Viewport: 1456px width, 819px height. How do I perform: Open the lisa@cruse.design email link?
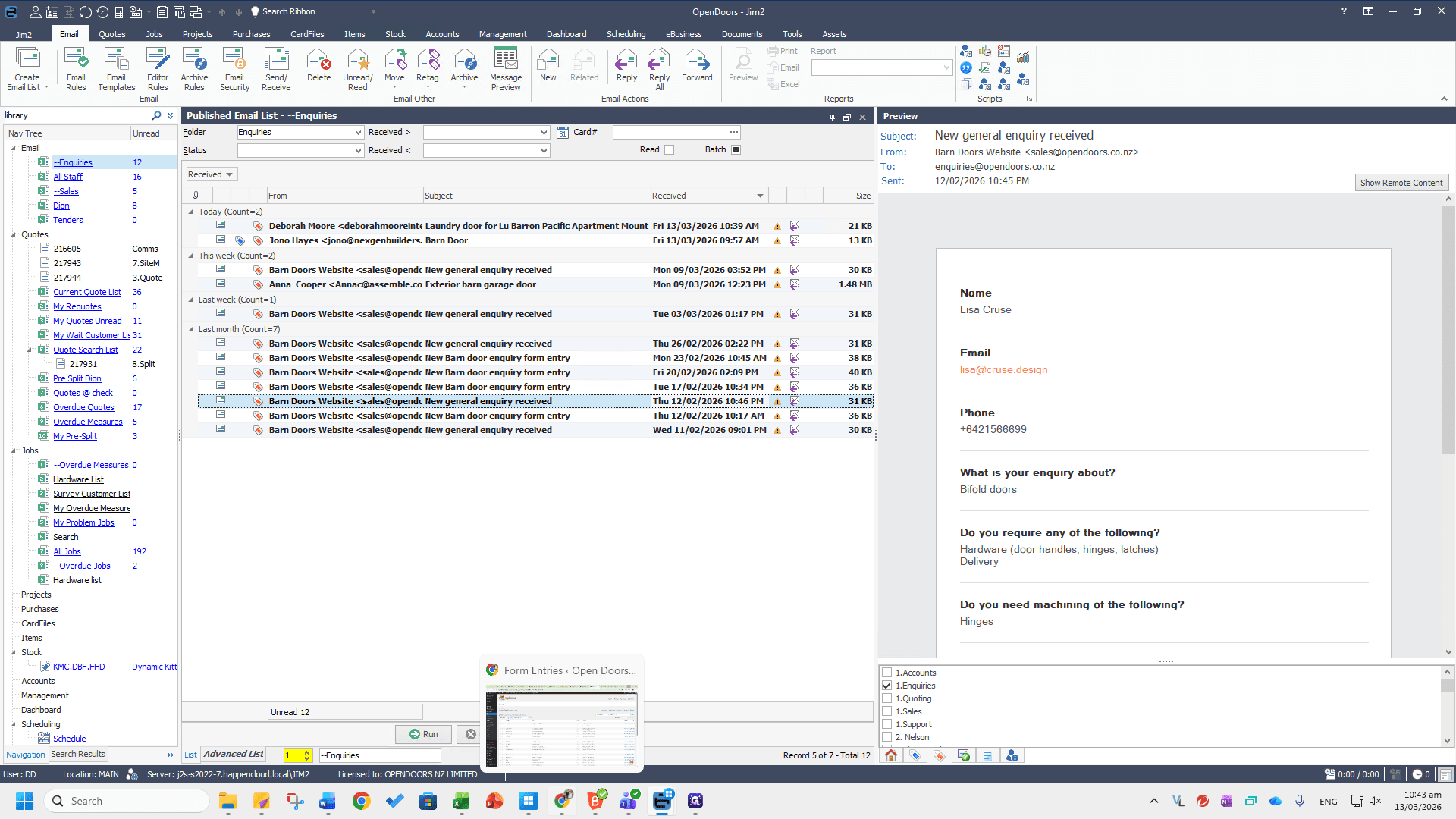coord(1003,370)
